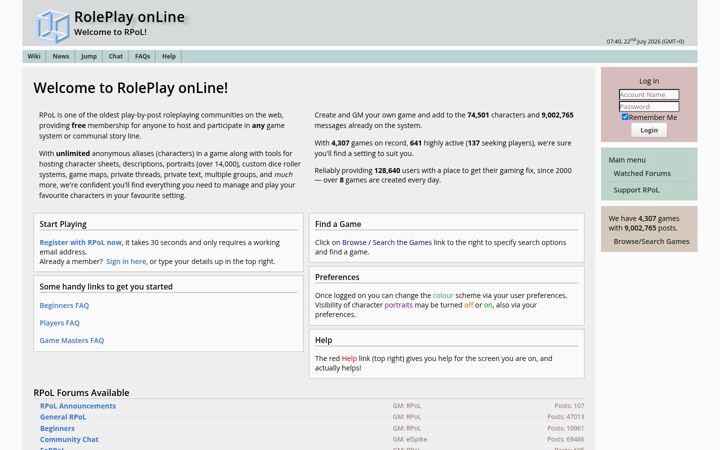The image size is (720, 450).
Task: Follow Browse / Search the Games link
Action: click(x=387, y=242)
